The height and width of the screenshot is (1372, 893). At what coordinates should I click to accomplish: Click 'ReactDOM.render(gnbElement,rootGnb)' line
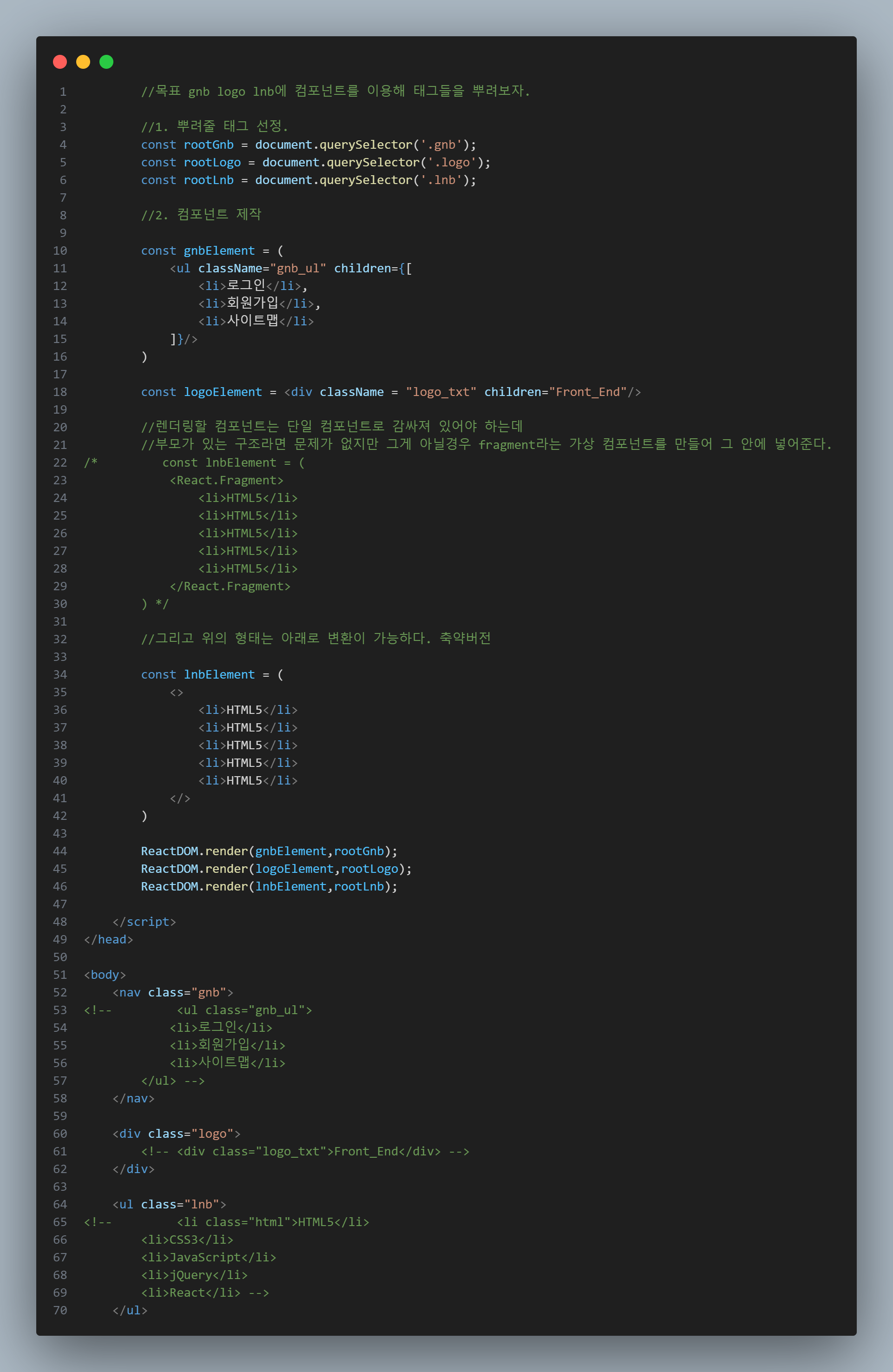click(269, 851)
